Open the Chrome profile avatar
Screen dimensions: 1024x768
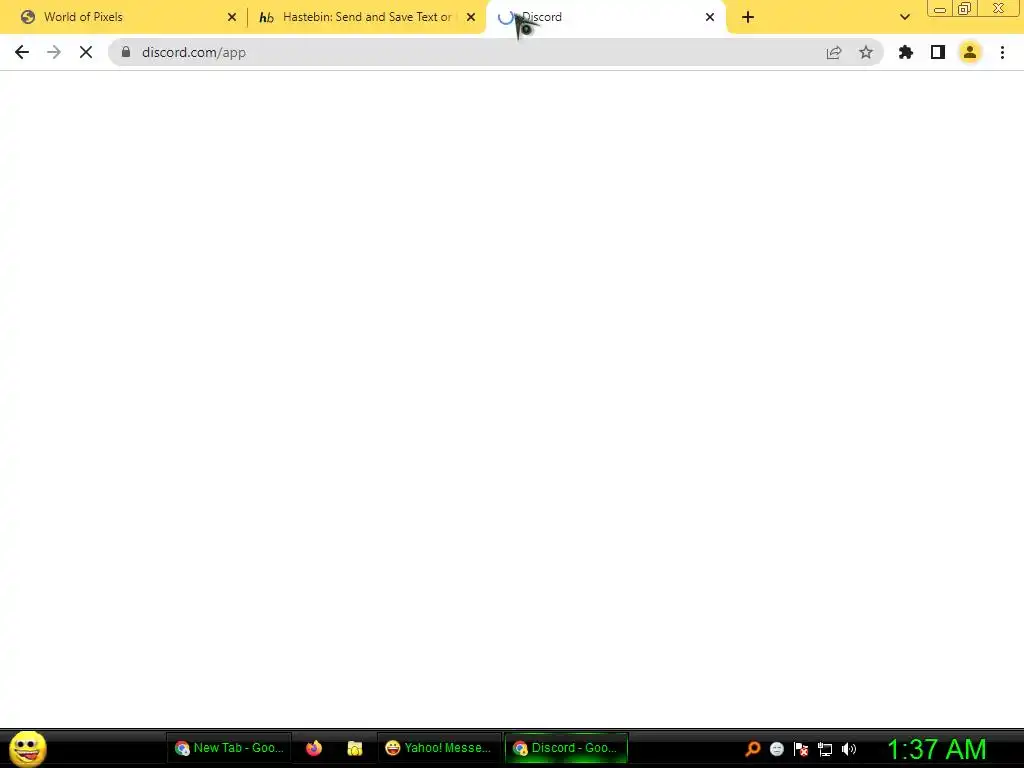pos(970,52)
